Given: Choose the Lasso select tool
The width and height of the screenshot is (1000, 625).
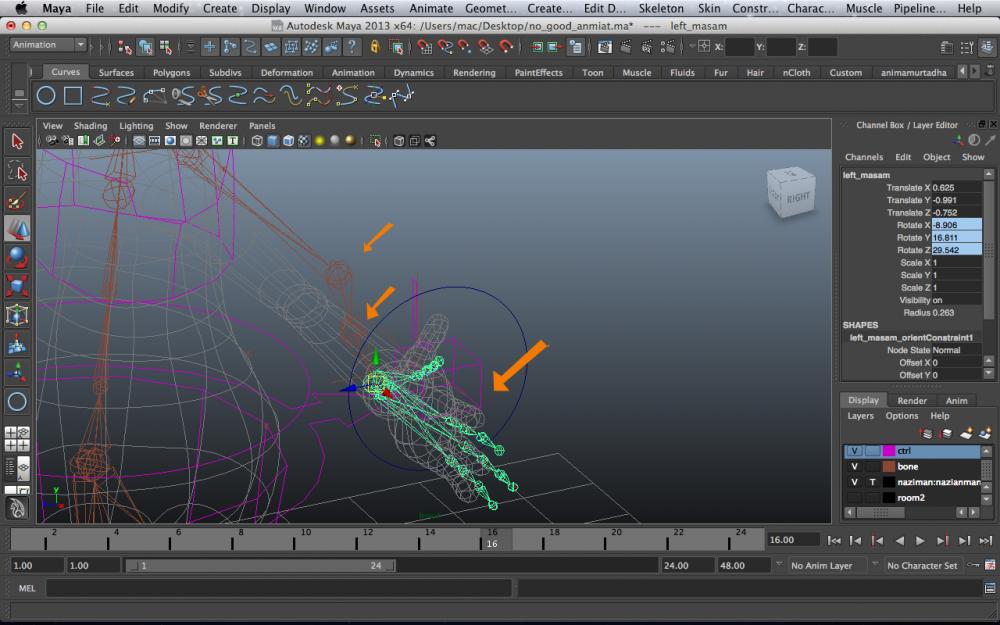Looking at the screenshot, I should click(17, 171).
